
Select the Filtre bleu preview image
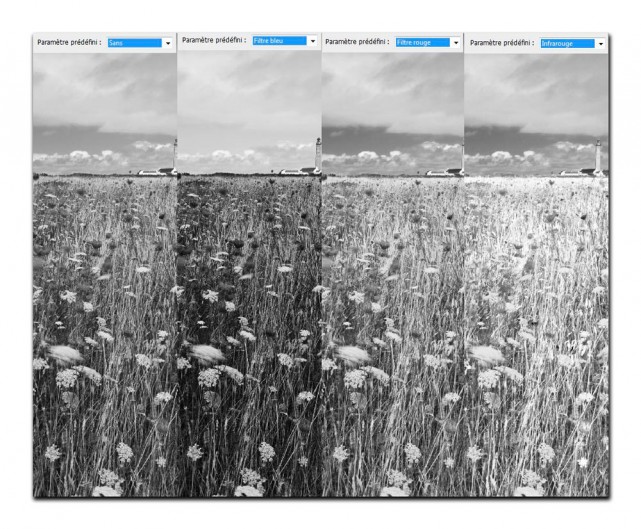(249, 274)
